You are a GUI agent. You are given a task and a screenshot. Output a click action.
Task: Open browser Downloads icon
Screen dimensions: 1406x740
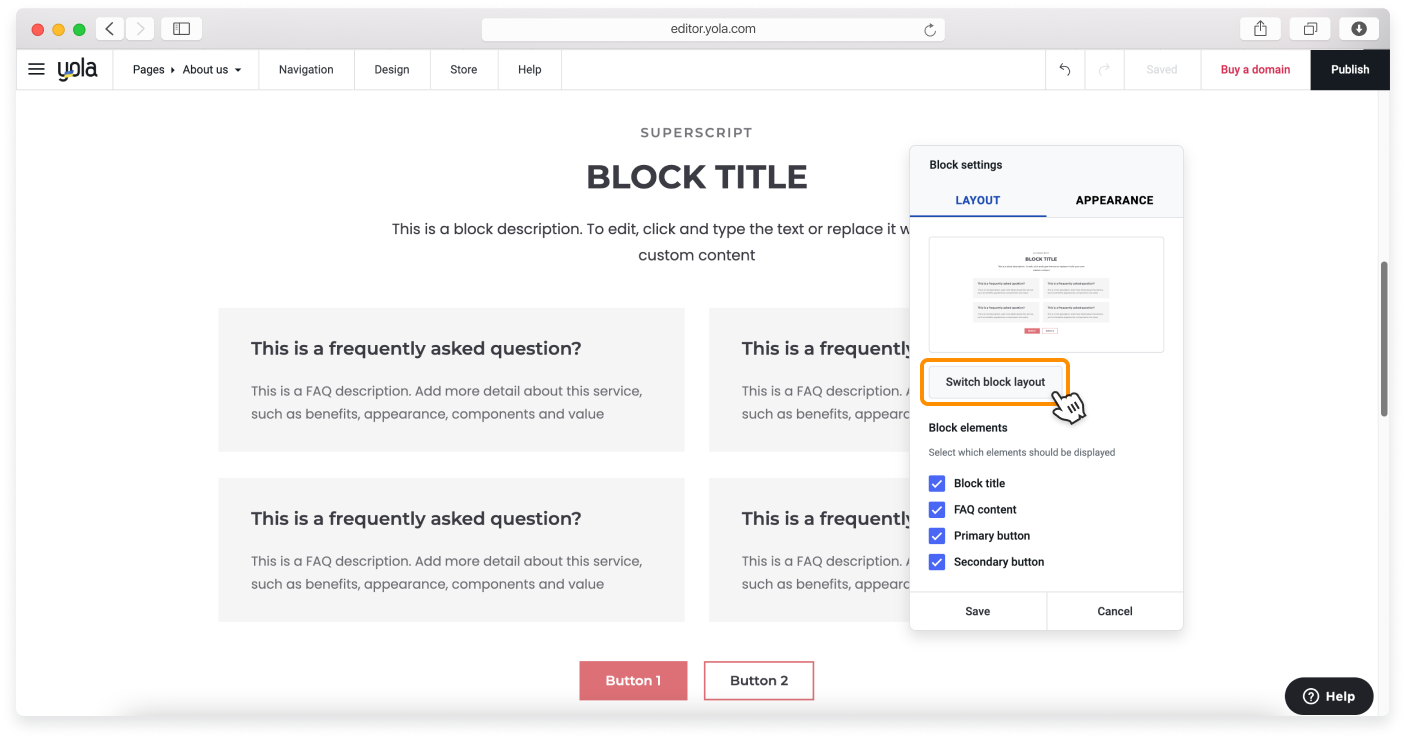pos(1359,28)
